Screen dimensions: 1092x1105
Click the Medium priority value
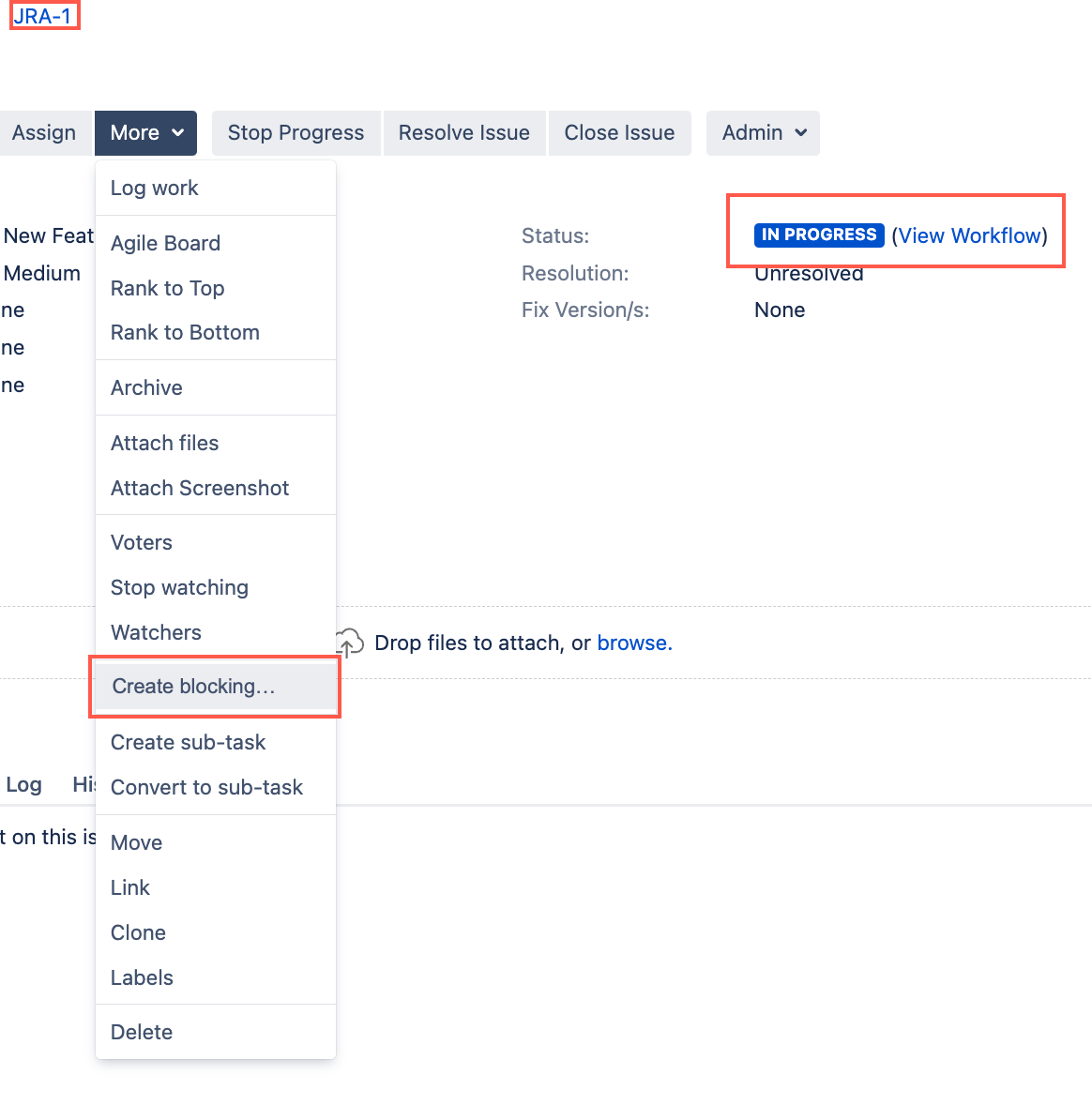[41, 273]
